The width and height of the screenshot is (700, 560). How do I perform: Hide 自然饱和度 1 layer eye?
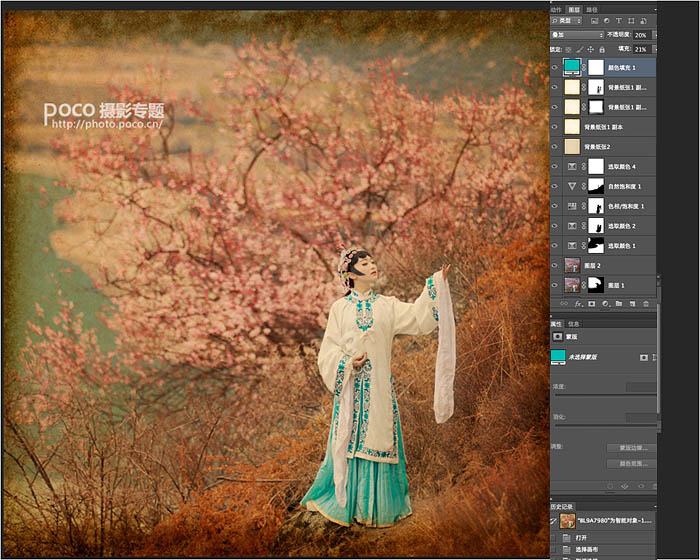coord(555,186)
